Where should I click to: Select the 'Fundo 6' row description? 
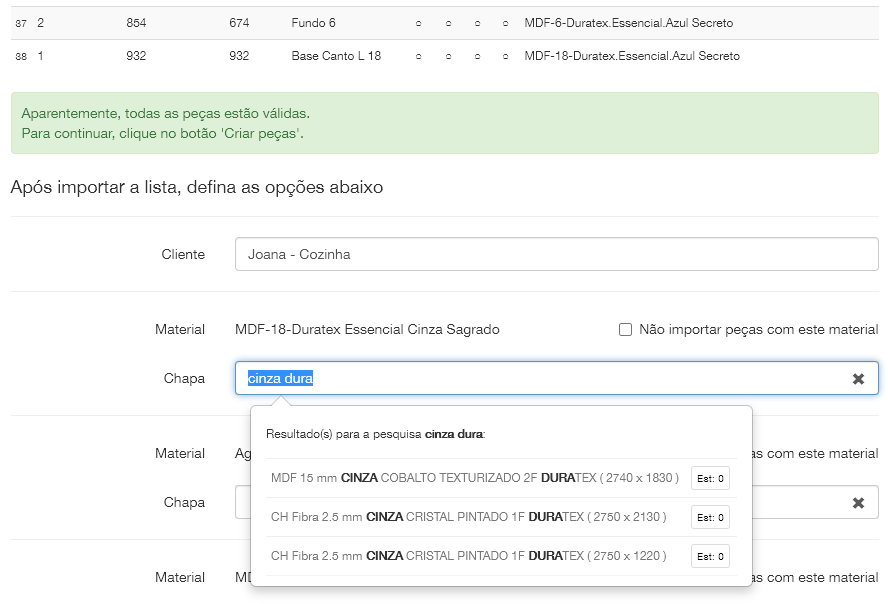[x=315, y=23]
